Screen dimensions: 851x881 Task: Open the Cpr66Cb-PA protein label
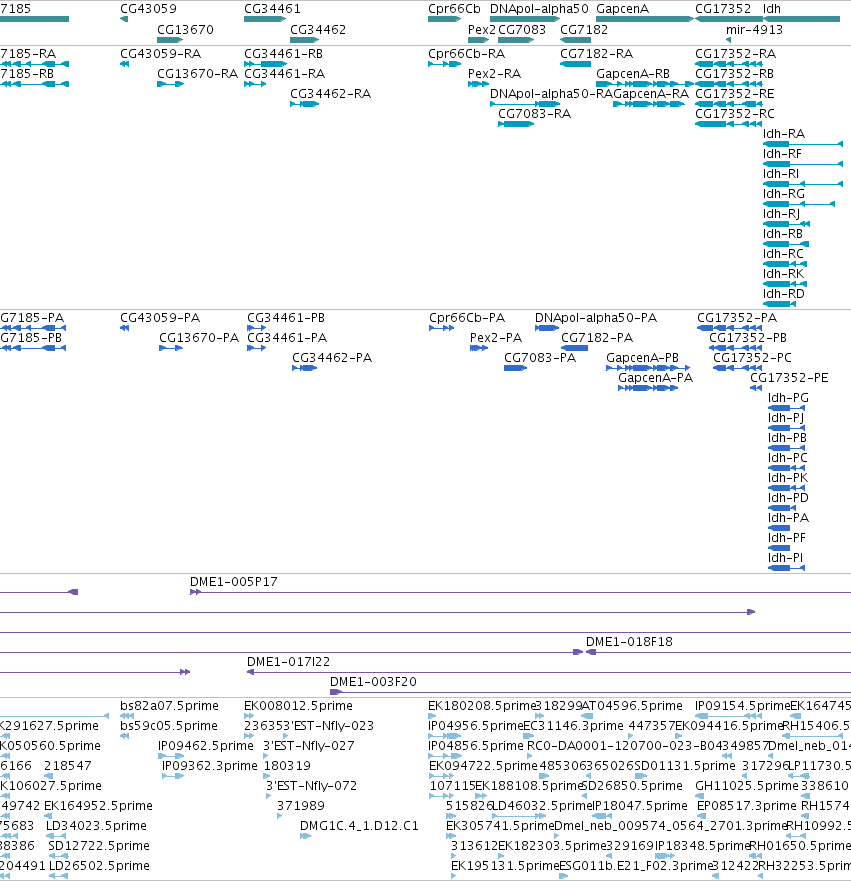[467, 318]
